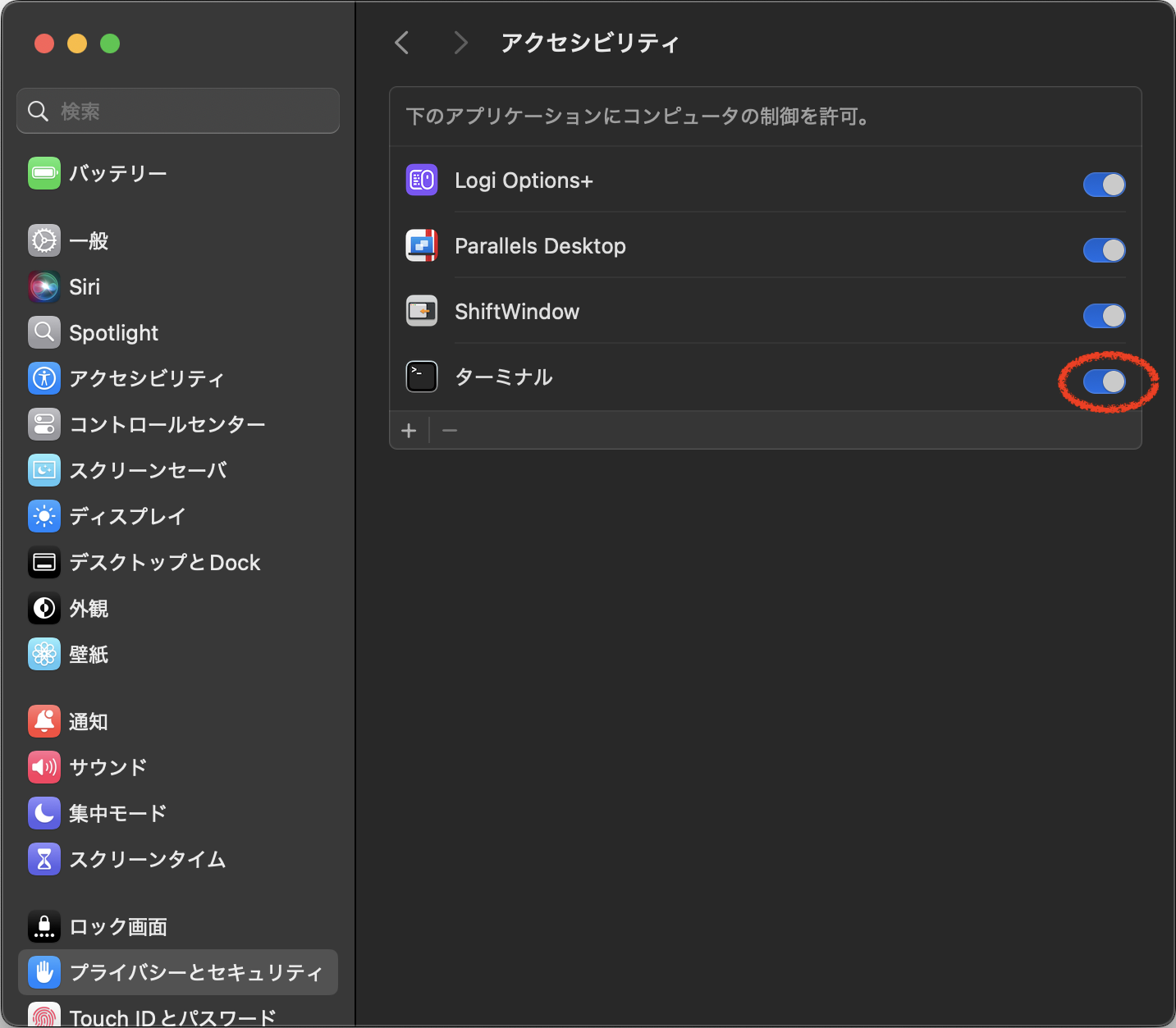The image size is (1176, 1028).
Task: Toggle Parallels Desktop permission switch
Action: click(1104, 250)
